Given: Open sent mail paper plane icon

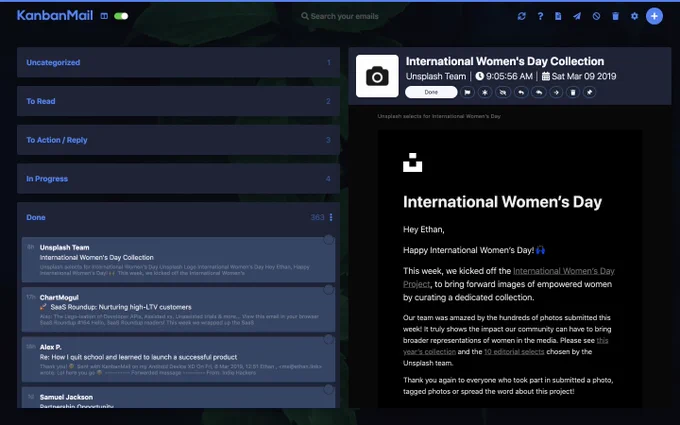Looking at the screenshot, I should pos(577,16).
